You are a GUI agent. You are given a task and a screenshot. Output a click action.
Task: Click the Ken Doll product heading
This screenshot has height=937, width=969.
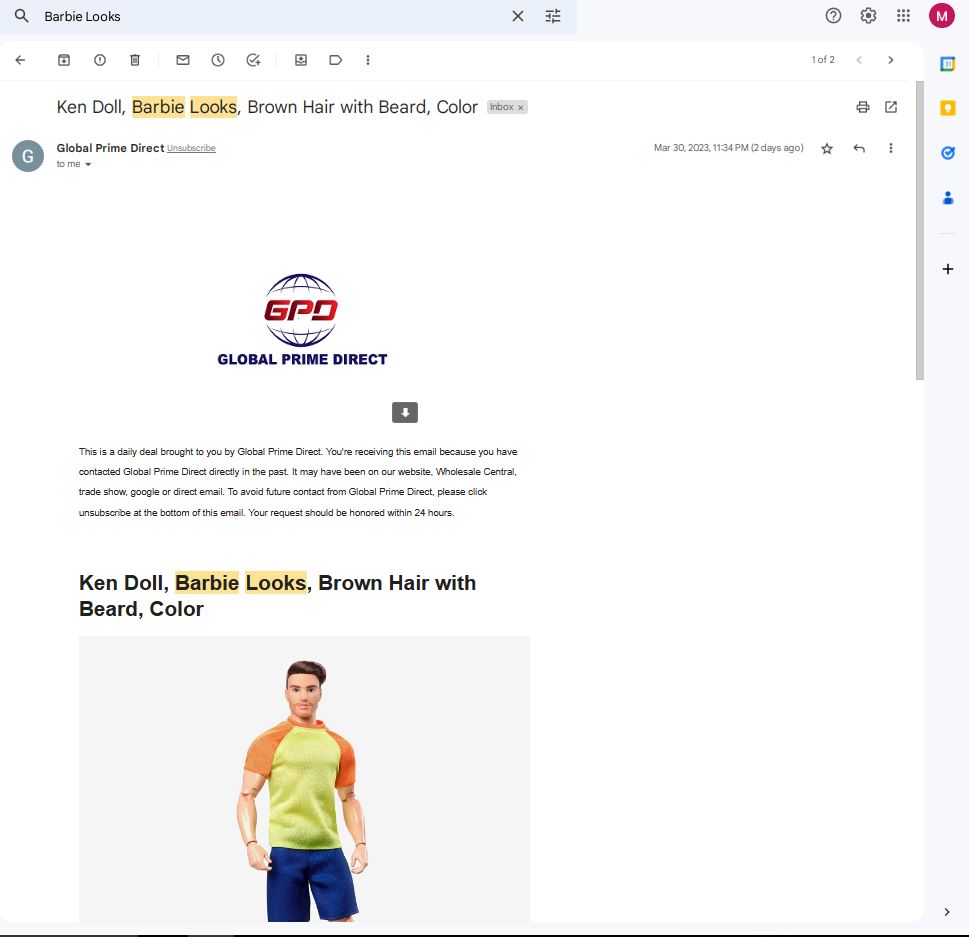(277, 596)
